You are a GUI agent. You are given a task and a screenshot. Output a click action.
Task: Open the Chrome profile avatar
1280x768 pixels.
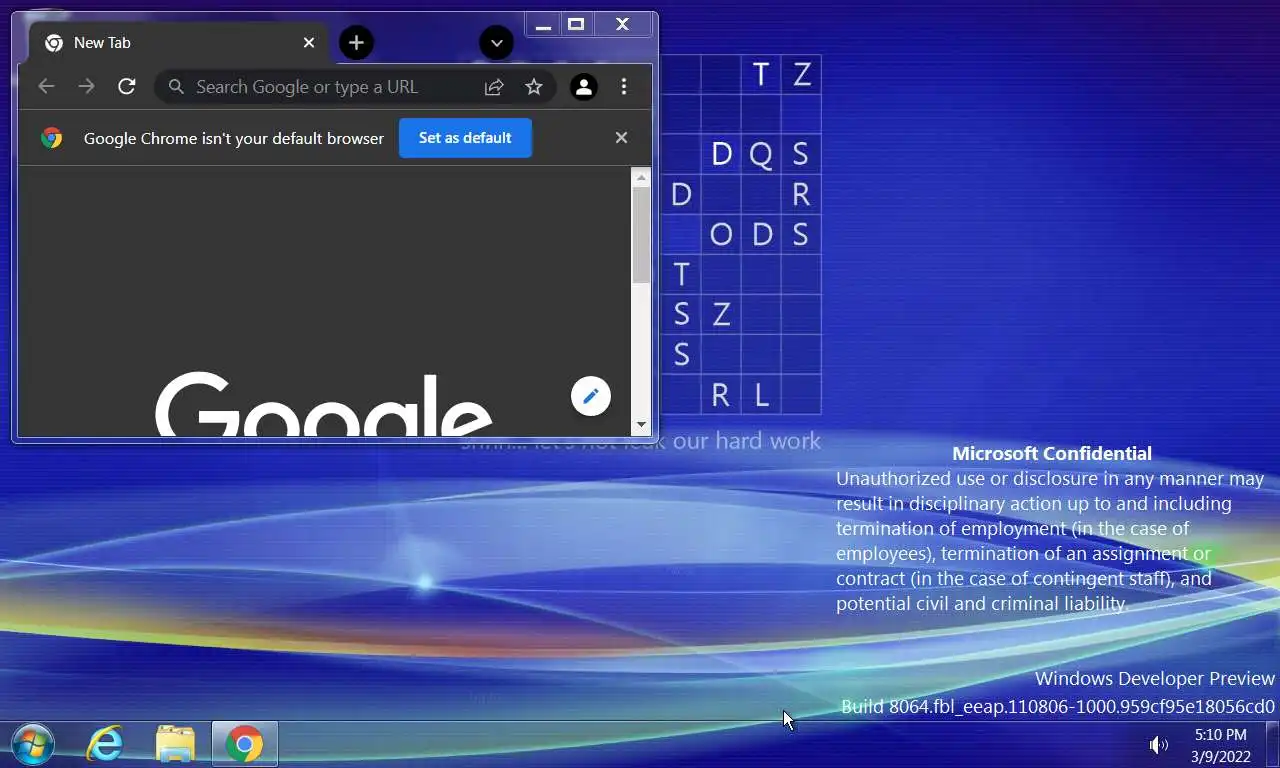click(x=584, y=87)
